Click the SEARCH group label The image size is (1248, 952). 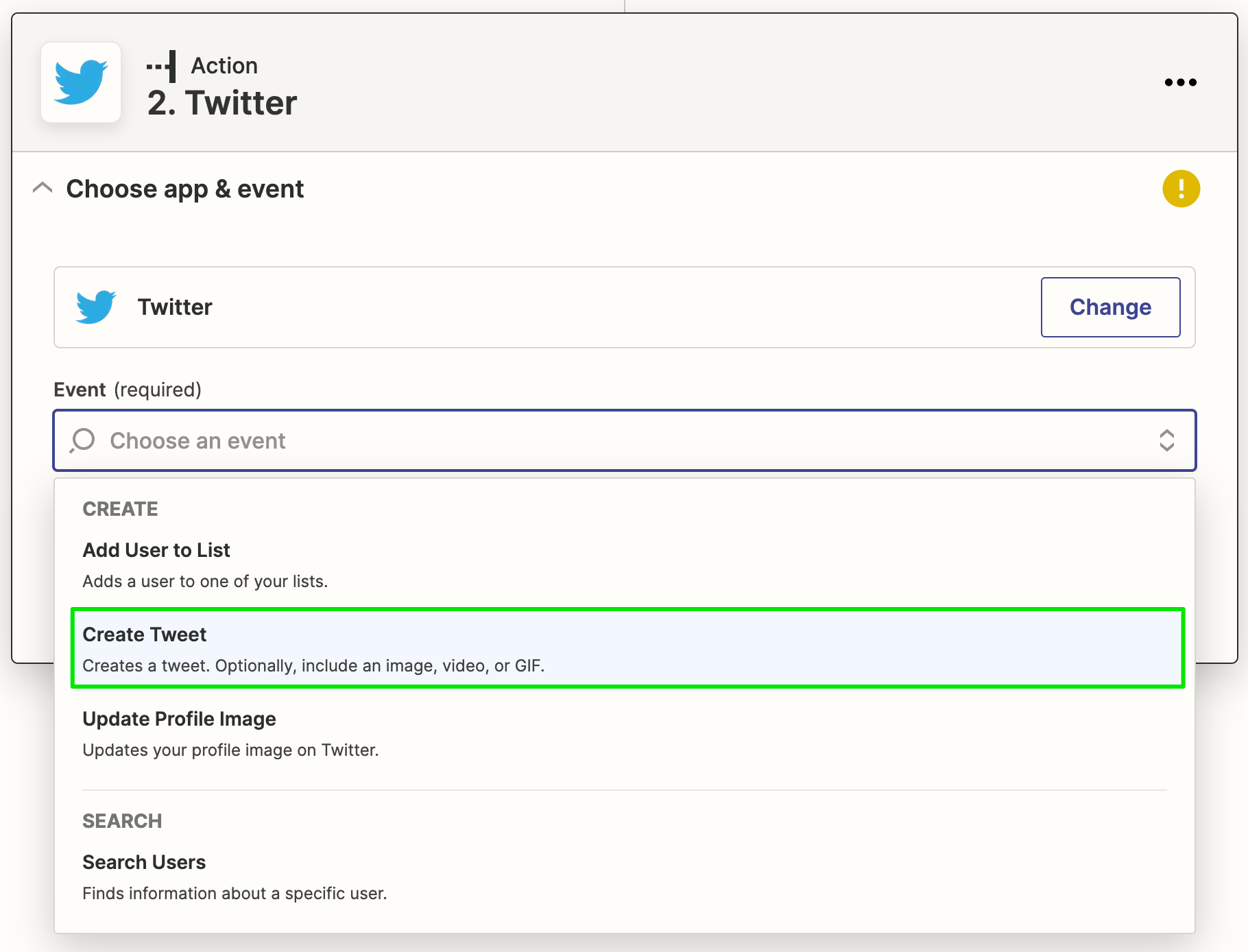[122, 821]
